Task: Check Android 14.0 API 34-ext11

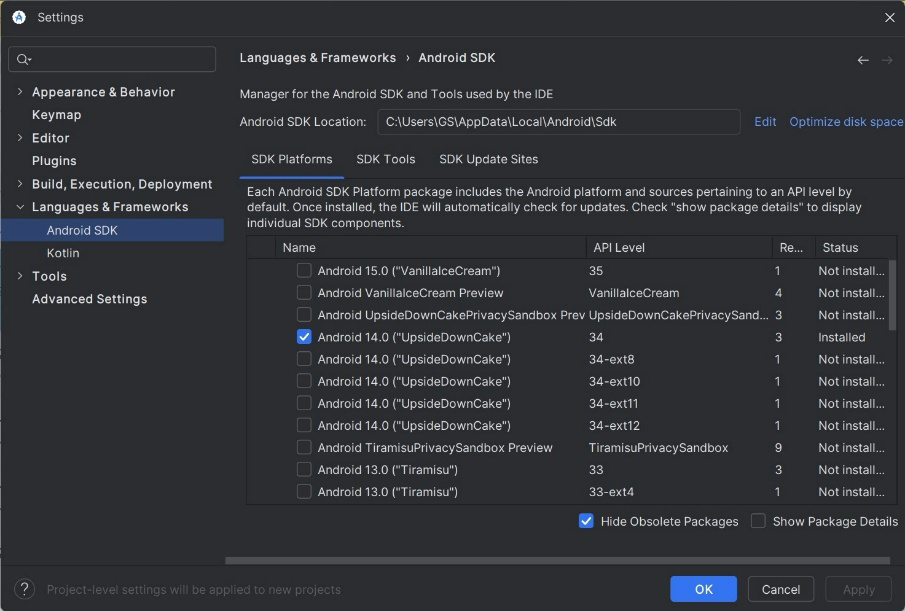Action: click(x=304, y=403)
